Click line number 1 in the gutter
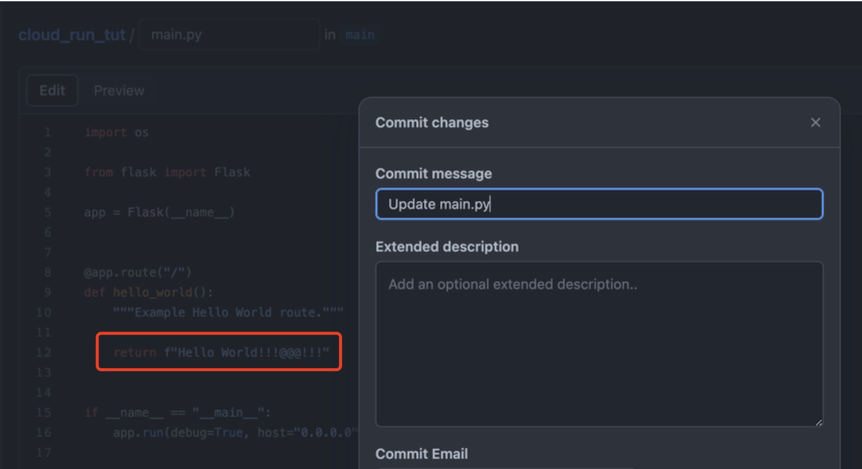Image resolution: width=862 pixels, height=469 pixels. coord(48,133)
